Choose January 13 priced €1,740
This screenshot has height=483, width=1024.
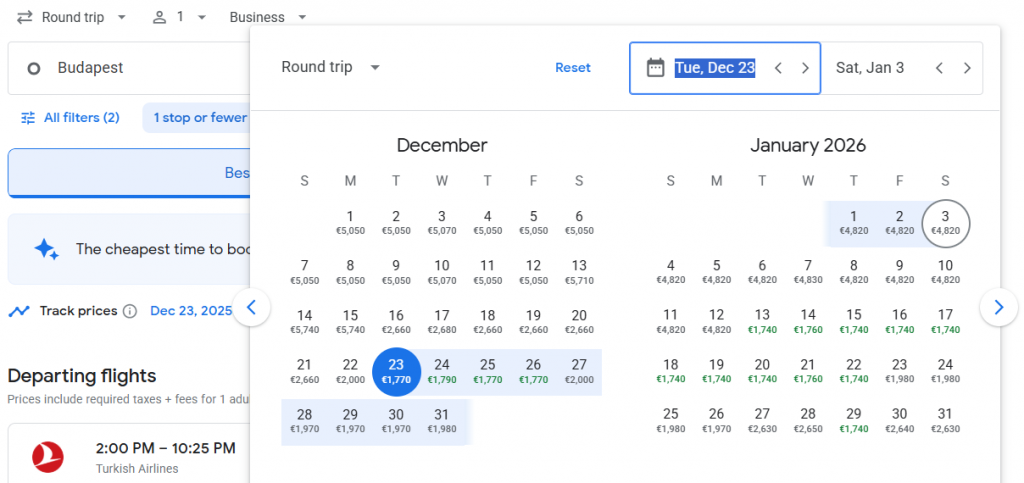(x=762, y=322)
